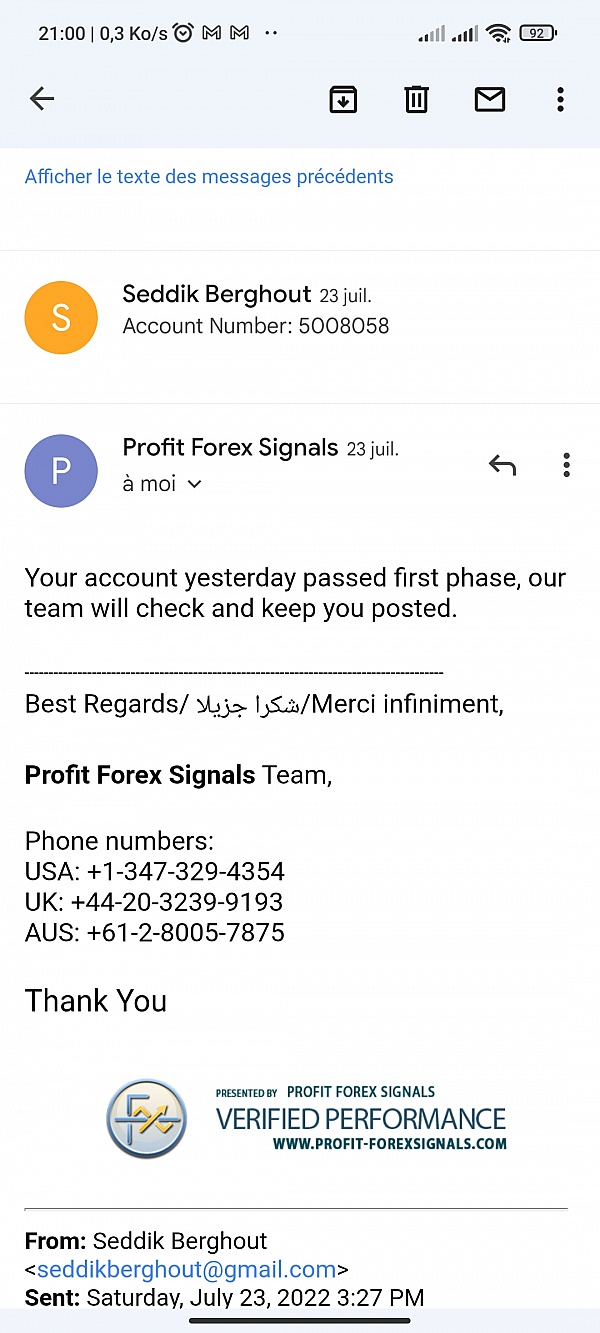Show previous messages text
The image size is (600, 1333).
click(x=209, y=177)
